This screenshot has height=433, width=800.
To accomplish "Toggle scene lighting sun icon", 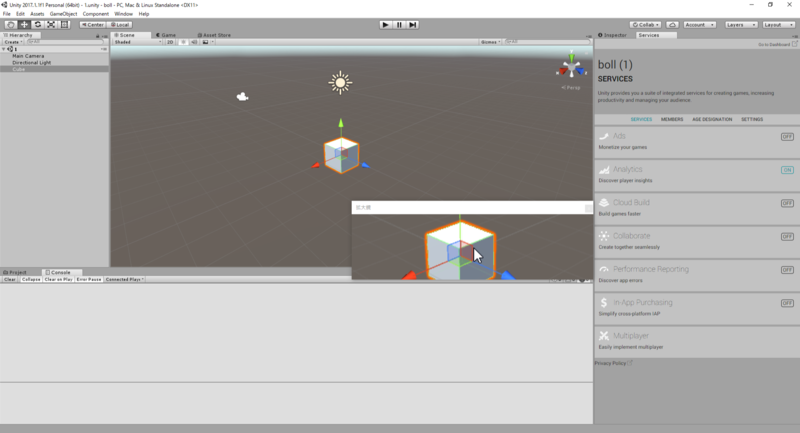I will click(x=183, y=42).
